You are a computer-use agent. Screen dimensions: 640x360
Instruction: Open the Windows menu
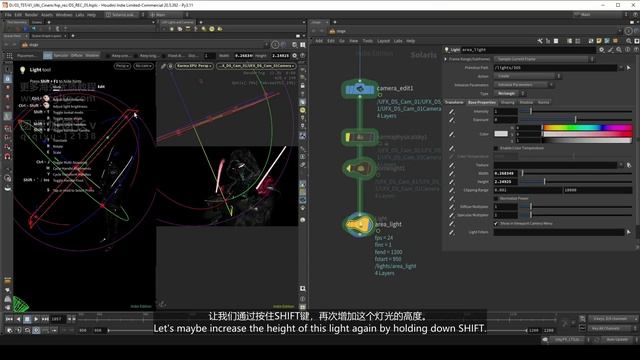click(64, 15)
